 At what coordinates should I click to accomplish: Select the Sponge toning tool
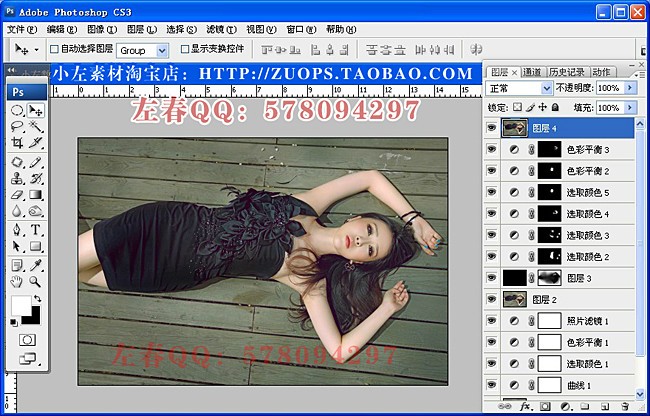36,211
